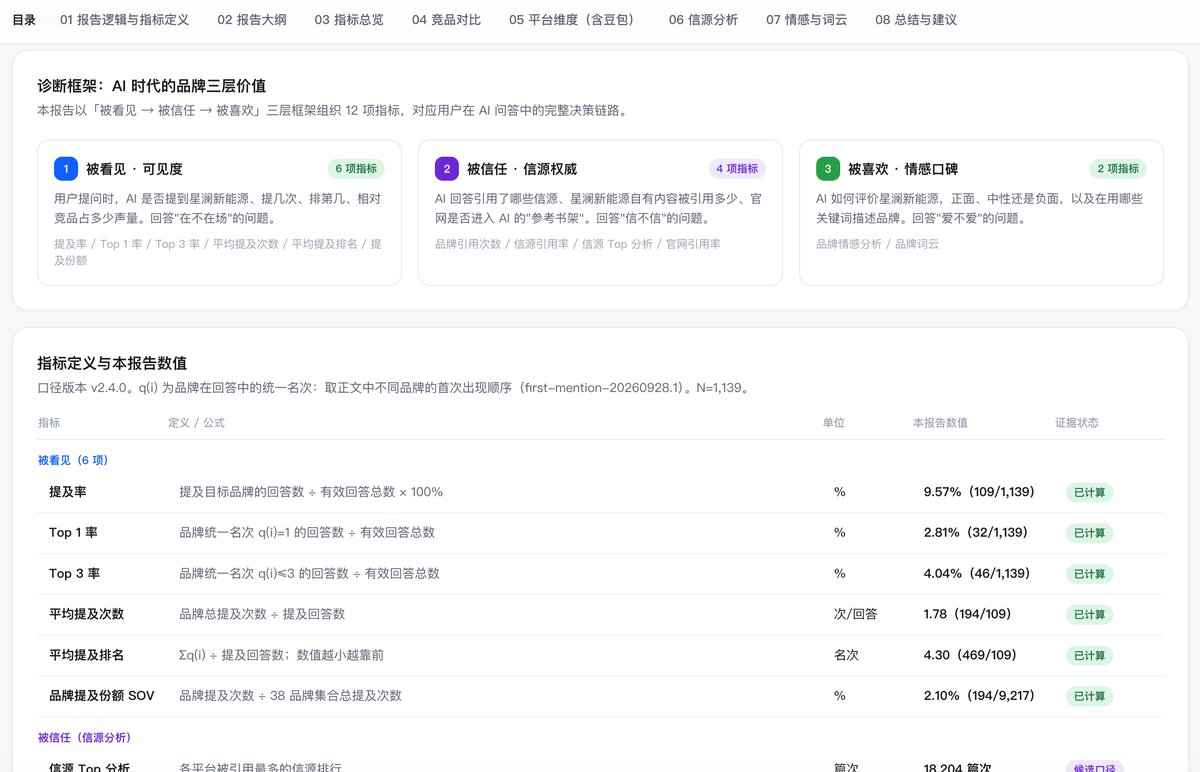Click the 品牌提及份额 SOV row name
1200x772 pixels.
tap(102, 696)
